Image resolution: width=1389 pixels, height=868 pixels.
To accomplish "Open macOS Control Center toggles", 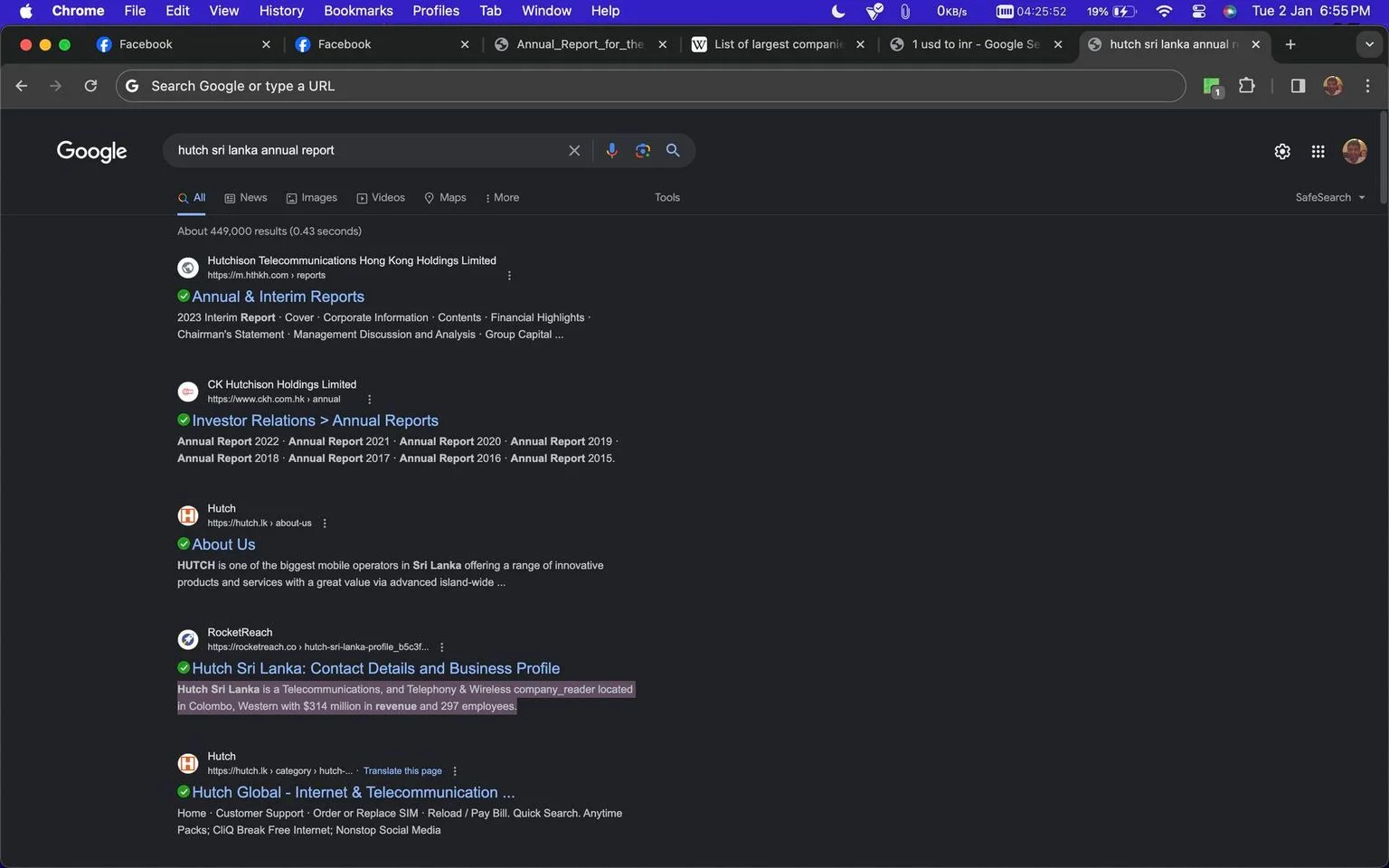I will coord(1198,11).
